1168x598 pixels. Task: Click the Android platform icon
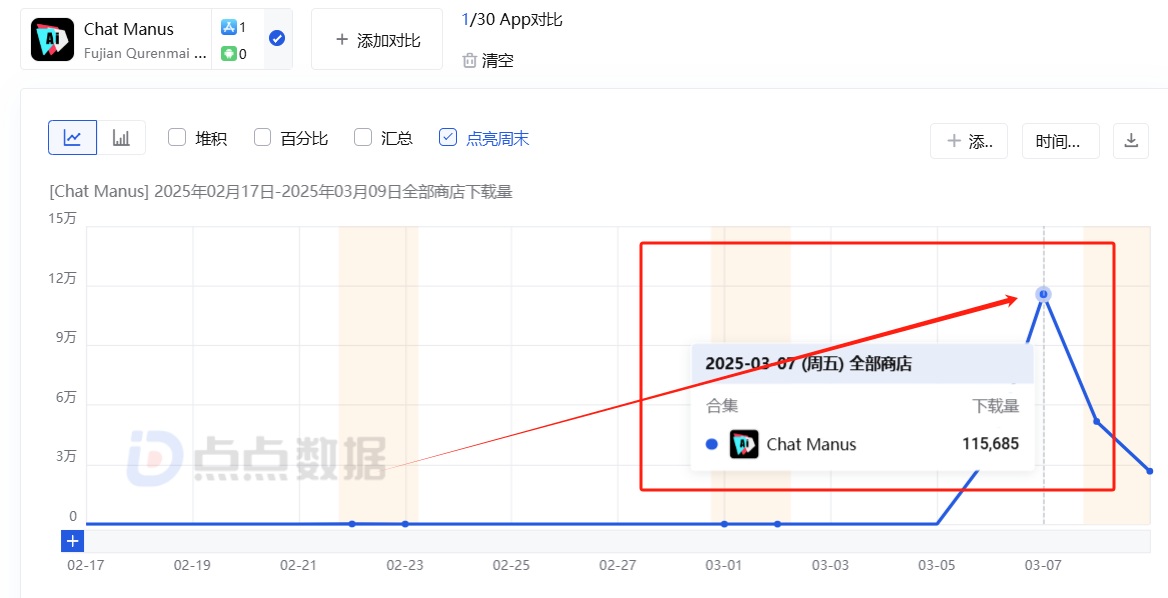point(229,54)
